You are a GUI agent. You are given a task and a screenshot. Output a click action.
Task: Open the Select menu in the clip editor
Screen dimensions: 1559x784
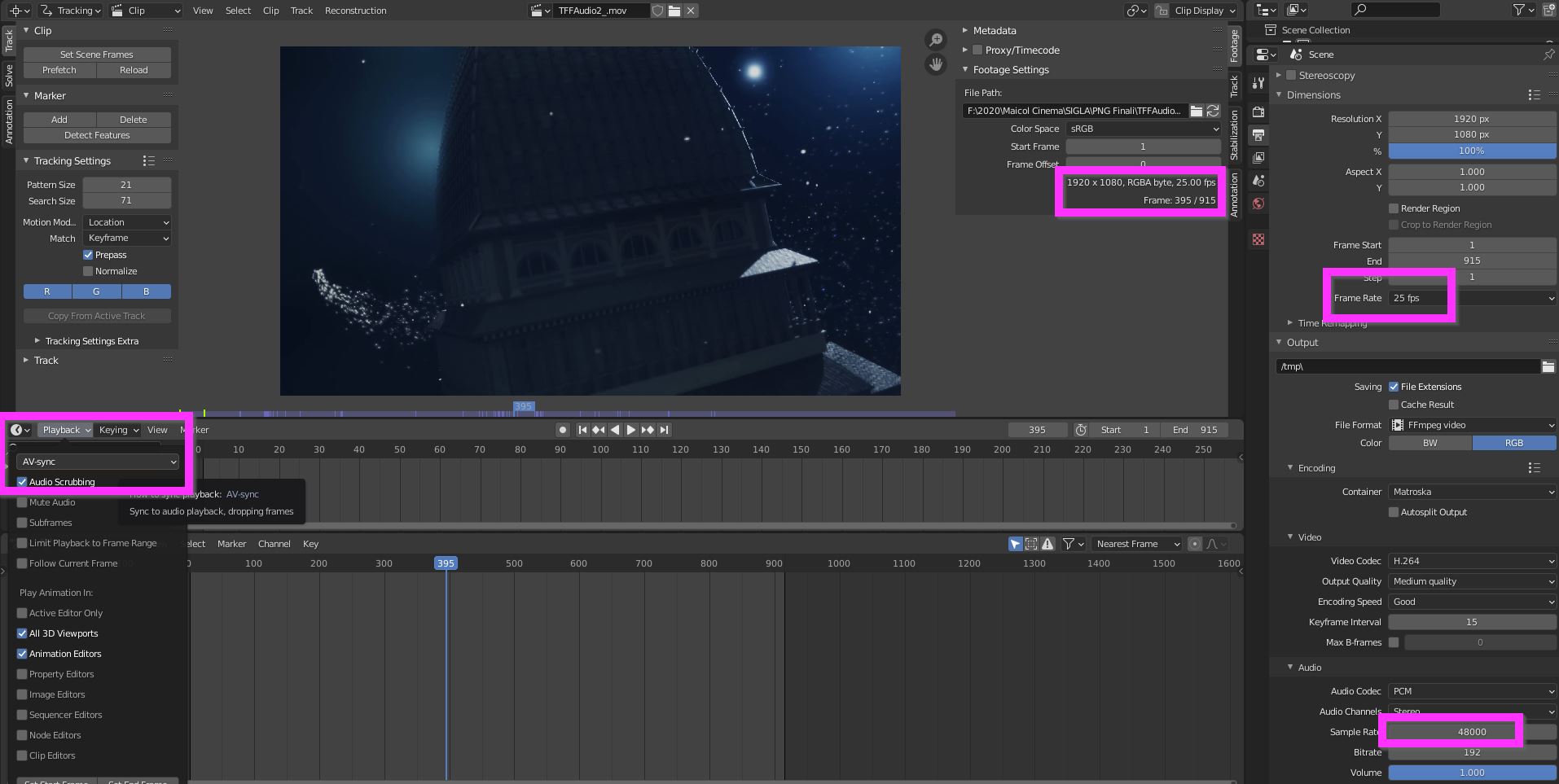click(238, 11)
